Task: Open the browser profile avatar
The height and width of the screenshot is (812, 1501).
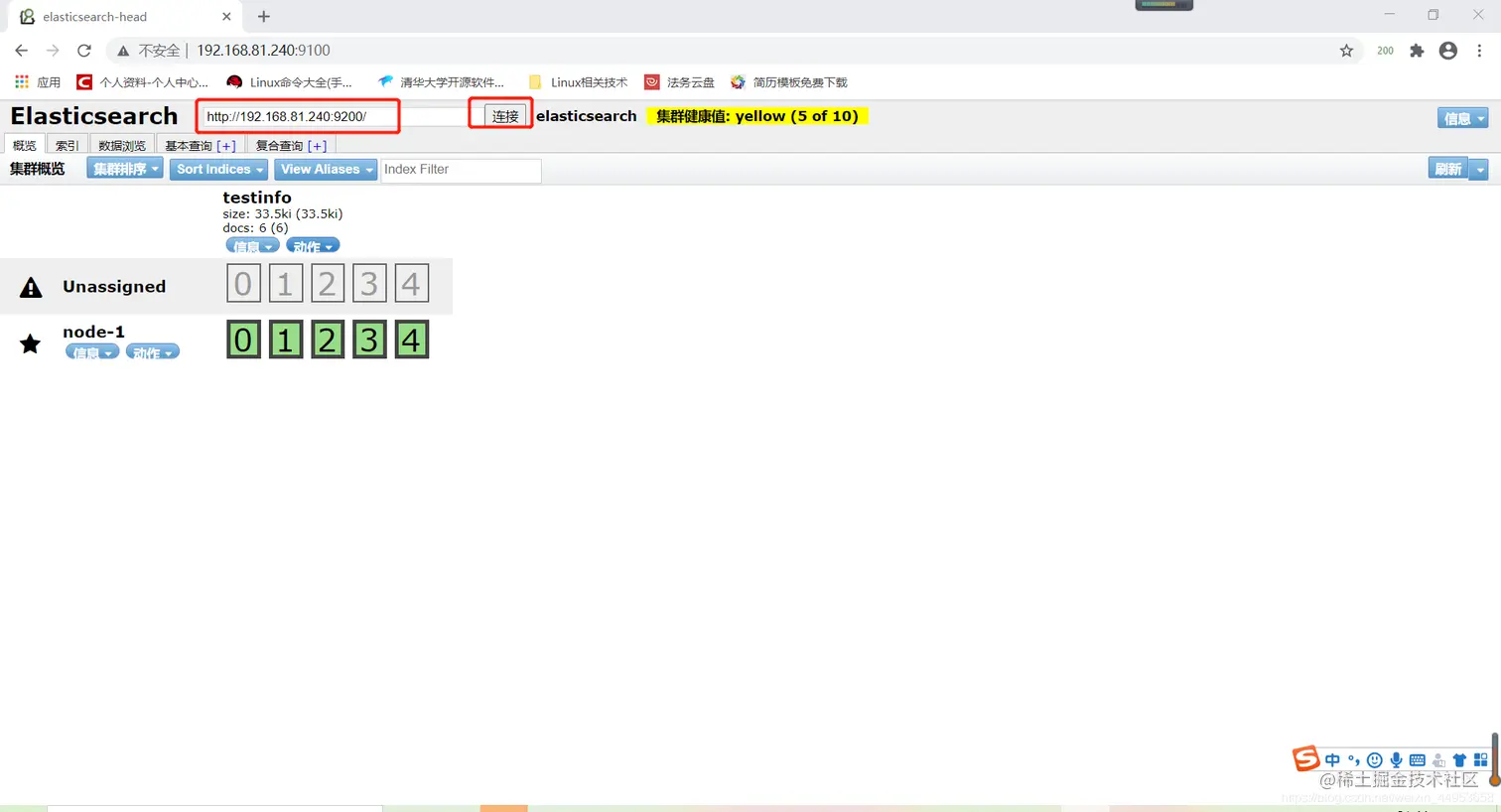Action: (x=1448, y=51)
